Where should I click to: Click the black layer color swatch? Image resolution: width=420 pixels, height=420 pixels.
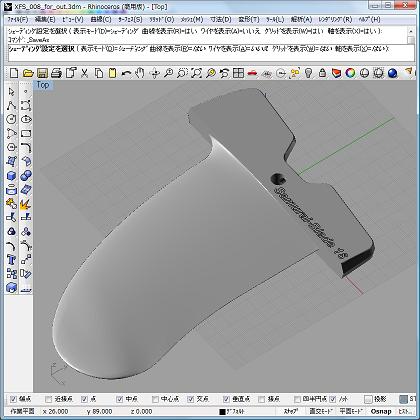pos(222,412)
